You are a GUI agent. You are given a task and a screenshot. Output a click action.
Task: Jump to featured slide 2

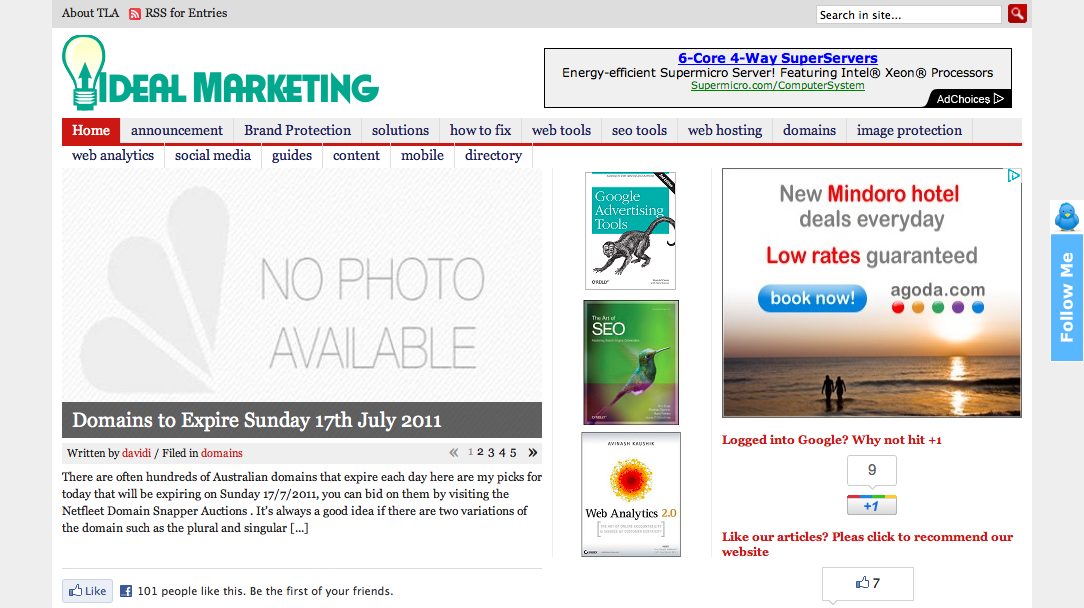point(480,452)
